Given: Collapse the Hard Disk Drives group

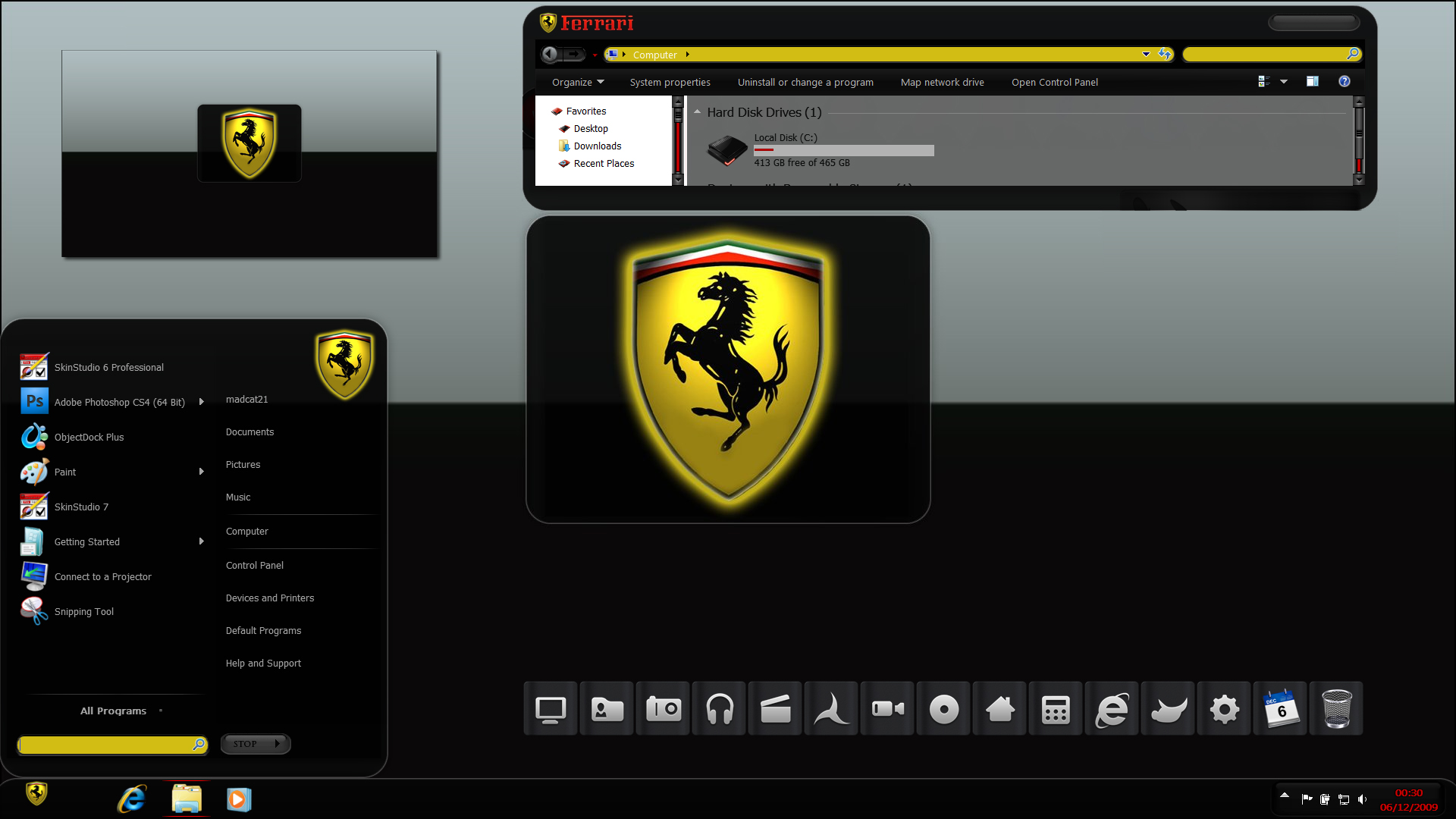Looking at the screenshot, I should click(697, 112).
